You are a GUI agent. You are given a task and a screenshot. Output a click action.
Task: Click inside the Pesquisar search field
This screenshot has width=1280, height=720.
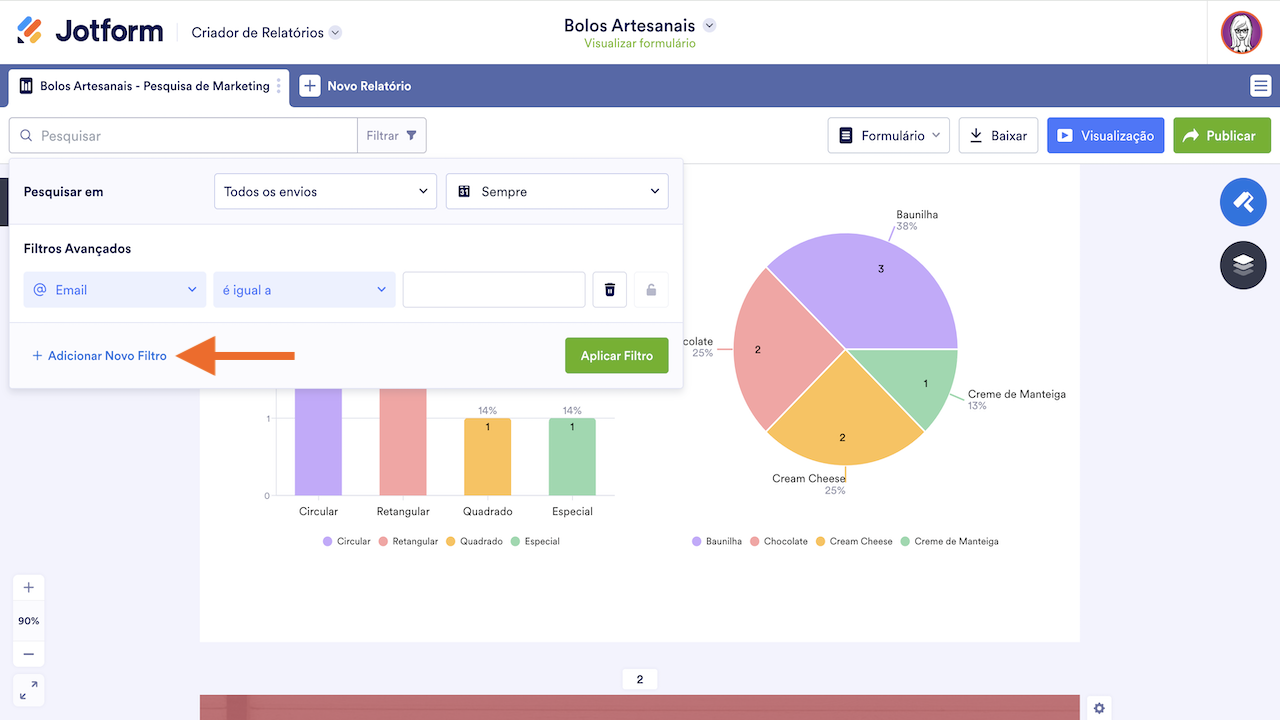180,135
